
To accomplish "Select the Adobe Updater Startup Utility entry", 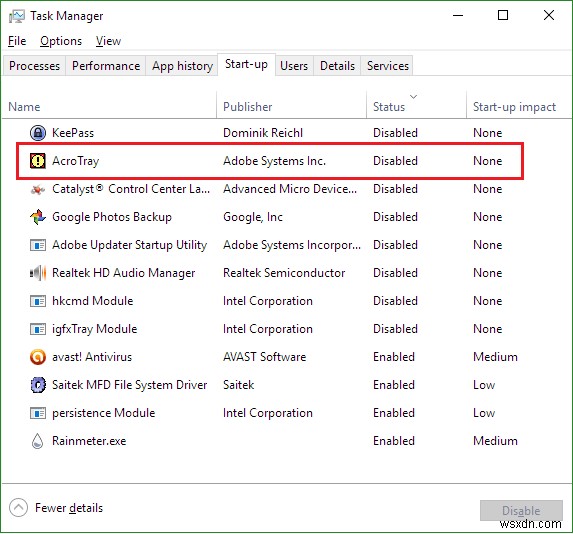I will 129,245.
